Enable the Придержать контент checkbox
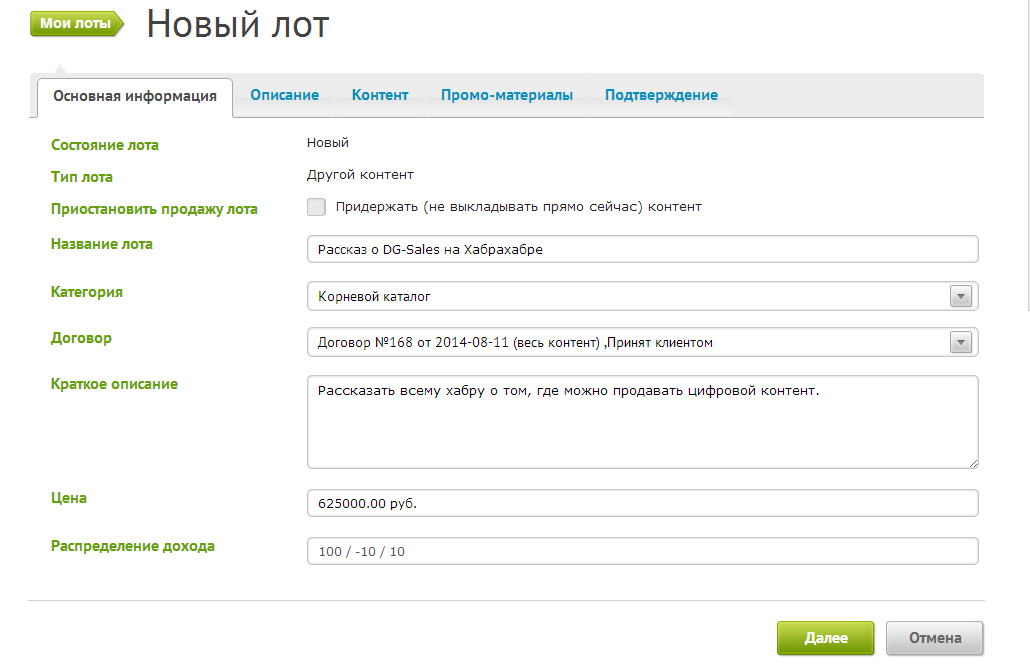 point(316,207)
